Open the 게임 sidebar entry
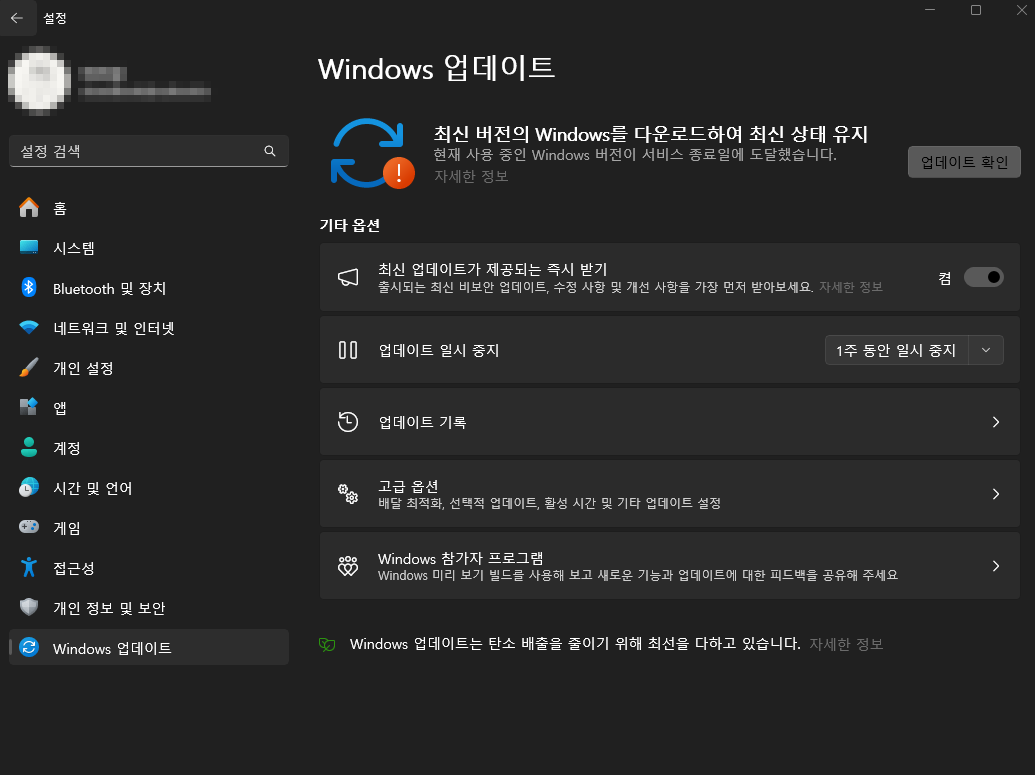 point(149,527)
